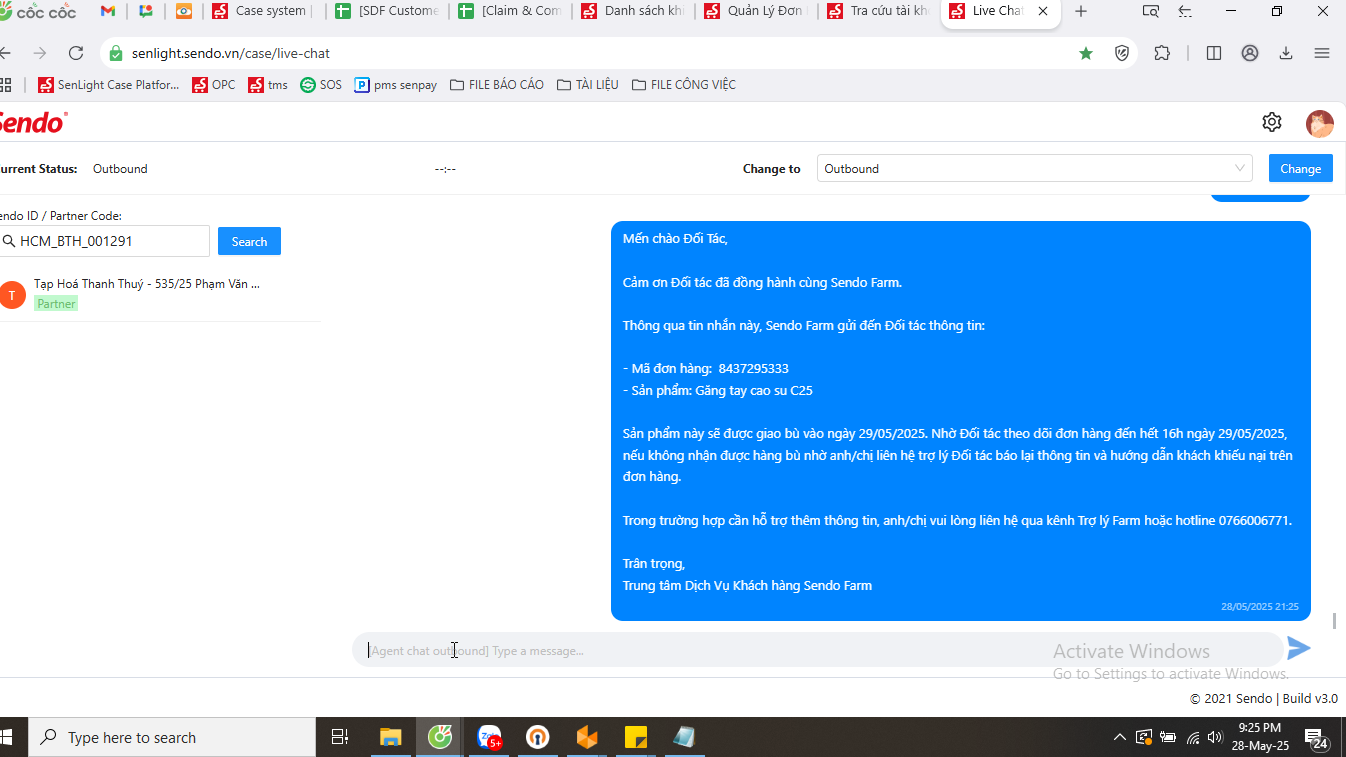The image size is (1346, 757).
Task: Click the Sendo logo
Action: pos(32,123)
